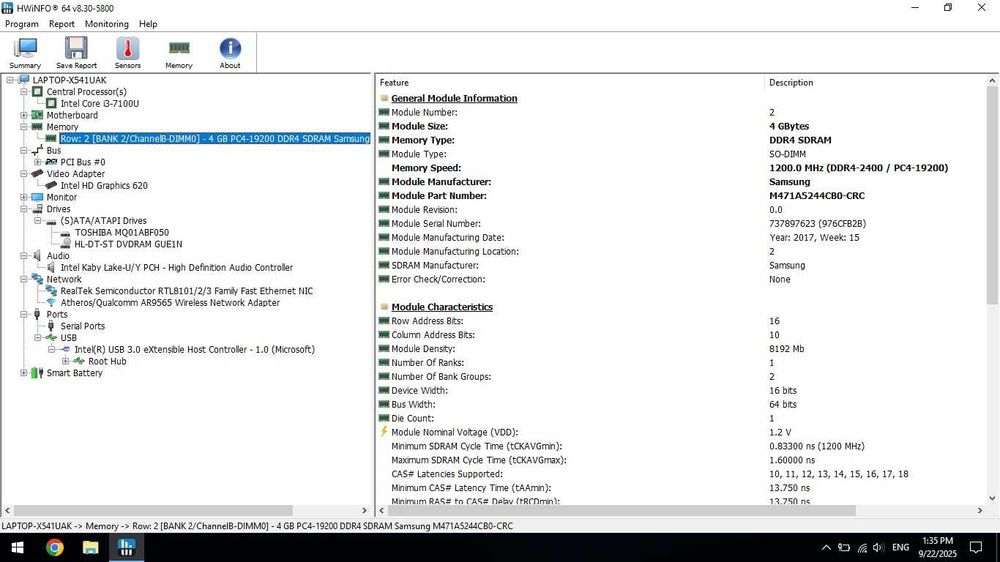Open the Sensors thermometer tool

pos(128,52)
